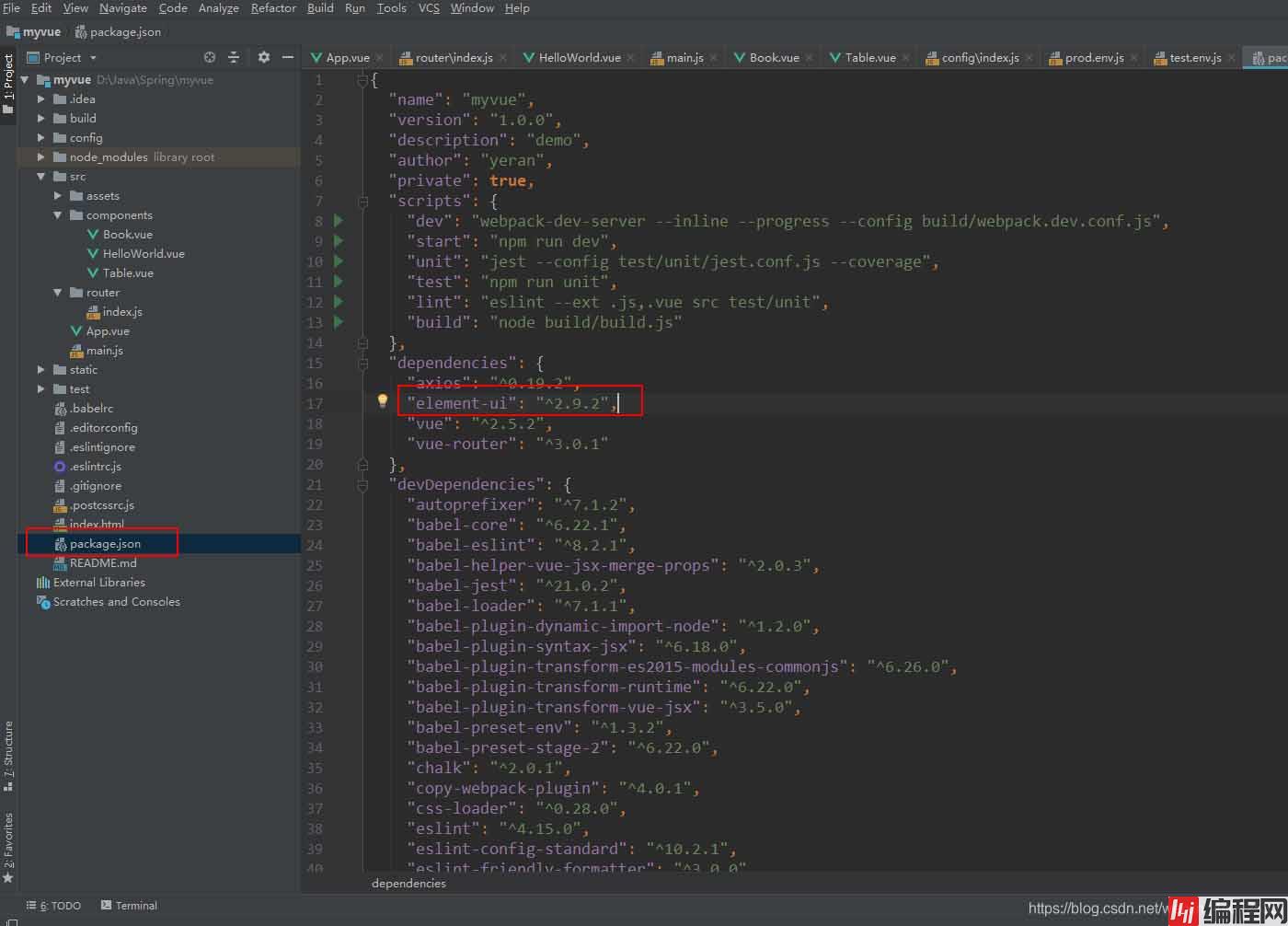Collapse the components folder
The height and width of the screenshot is (926, 1288).
coord(57,214)
